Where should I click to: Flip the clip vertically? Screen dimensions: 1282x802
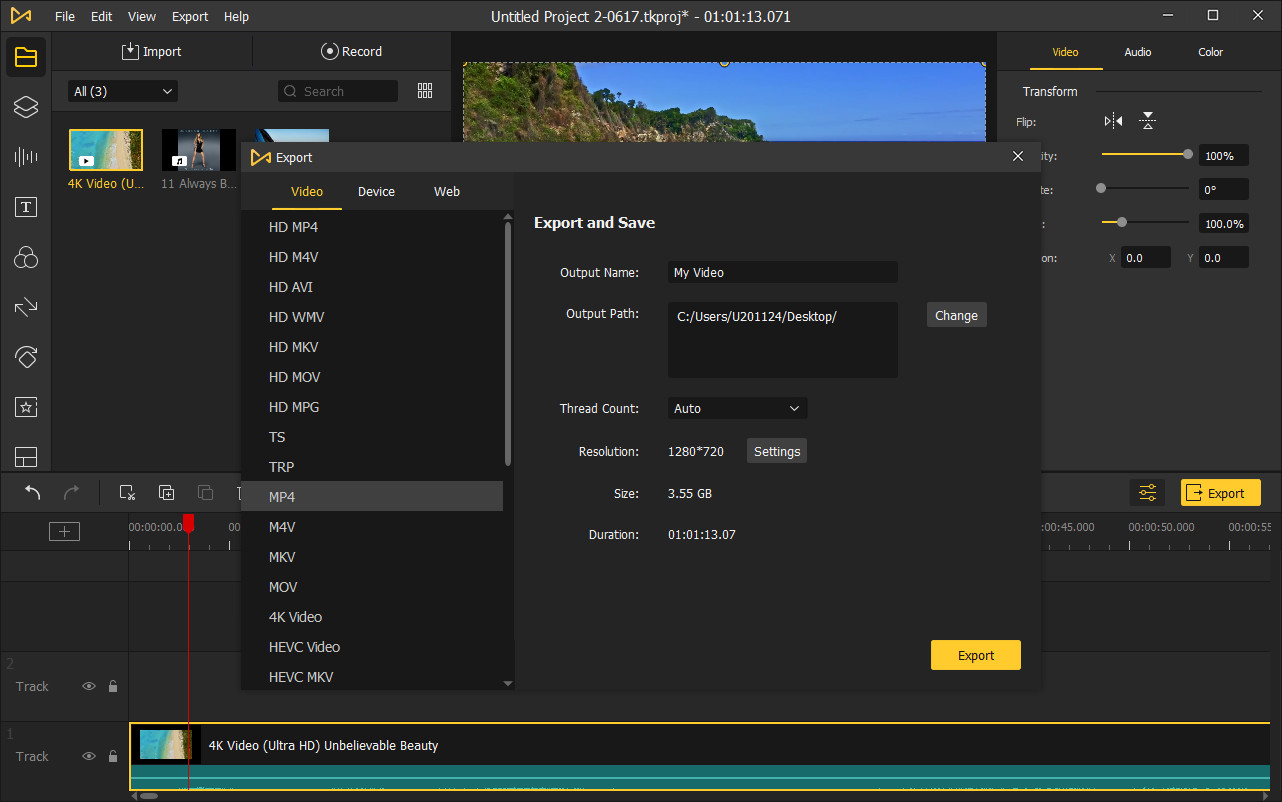[1147, 120]
